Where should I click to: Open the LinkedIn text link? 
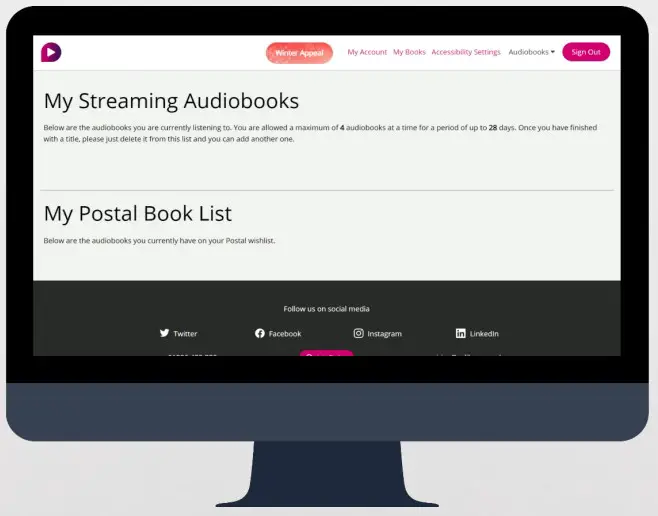click(x=484, y=334)
